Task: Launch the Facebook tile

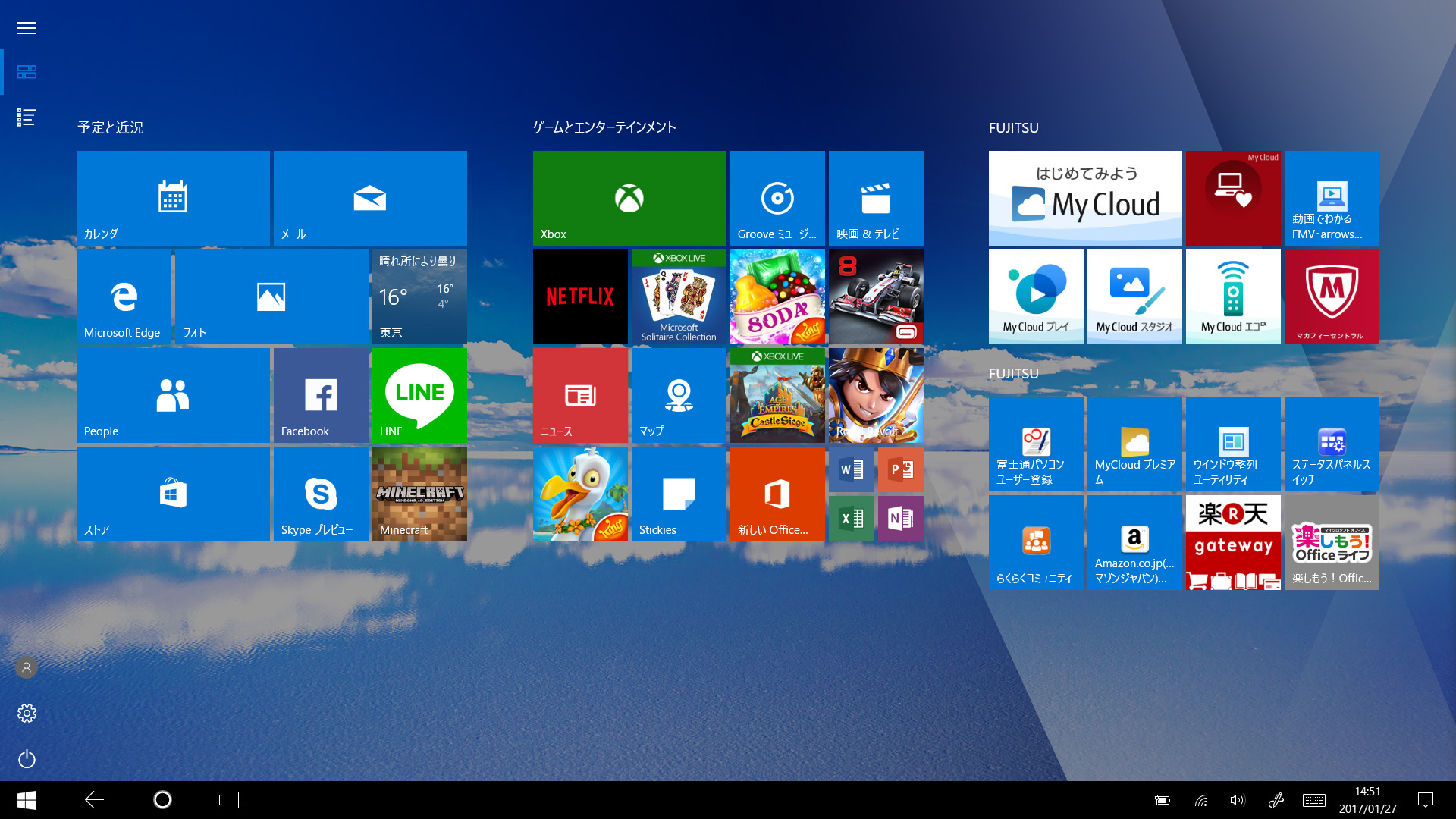Action: [x=321, y=395]
